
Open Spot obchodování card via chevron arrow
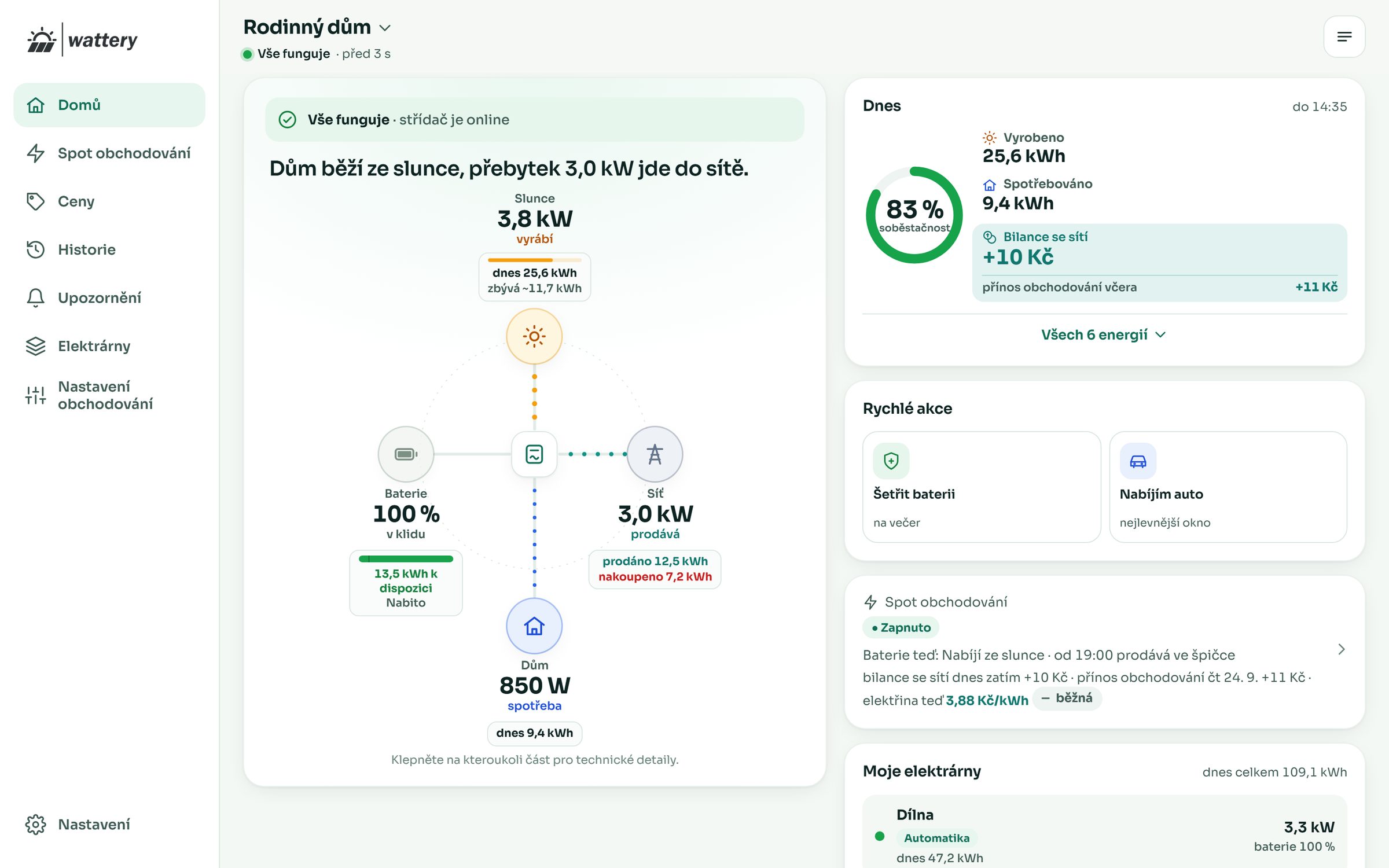pyautogui.click(x=1342, y=649)
